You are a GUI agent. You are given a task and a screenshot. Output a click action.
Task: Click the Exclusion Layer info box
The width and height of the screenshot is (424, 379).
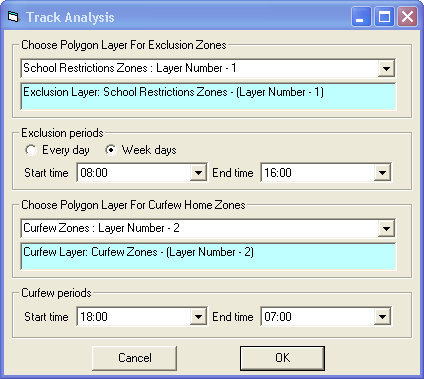point(208,97)
